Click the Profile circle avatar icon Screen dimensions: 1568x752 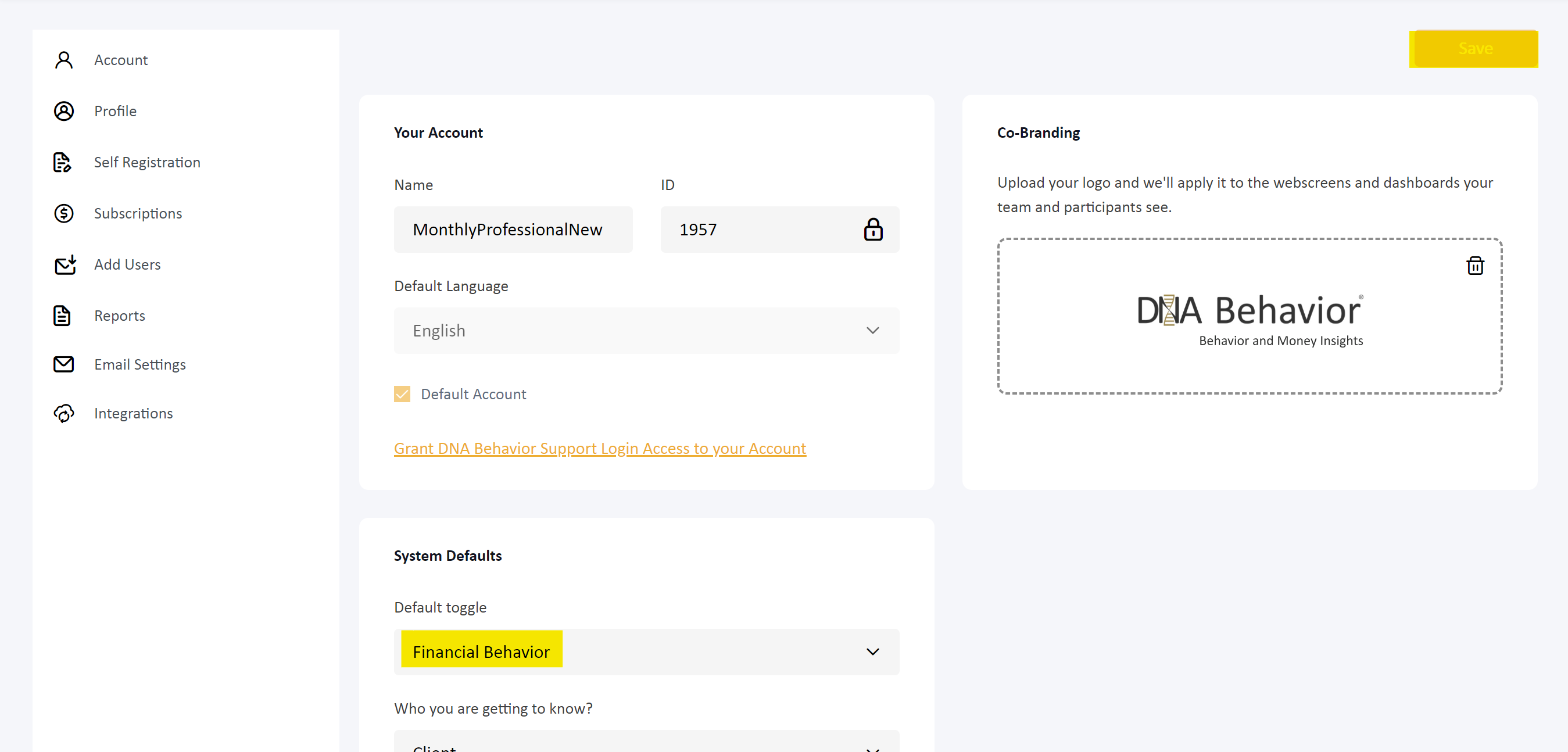(x=64, y=111)
